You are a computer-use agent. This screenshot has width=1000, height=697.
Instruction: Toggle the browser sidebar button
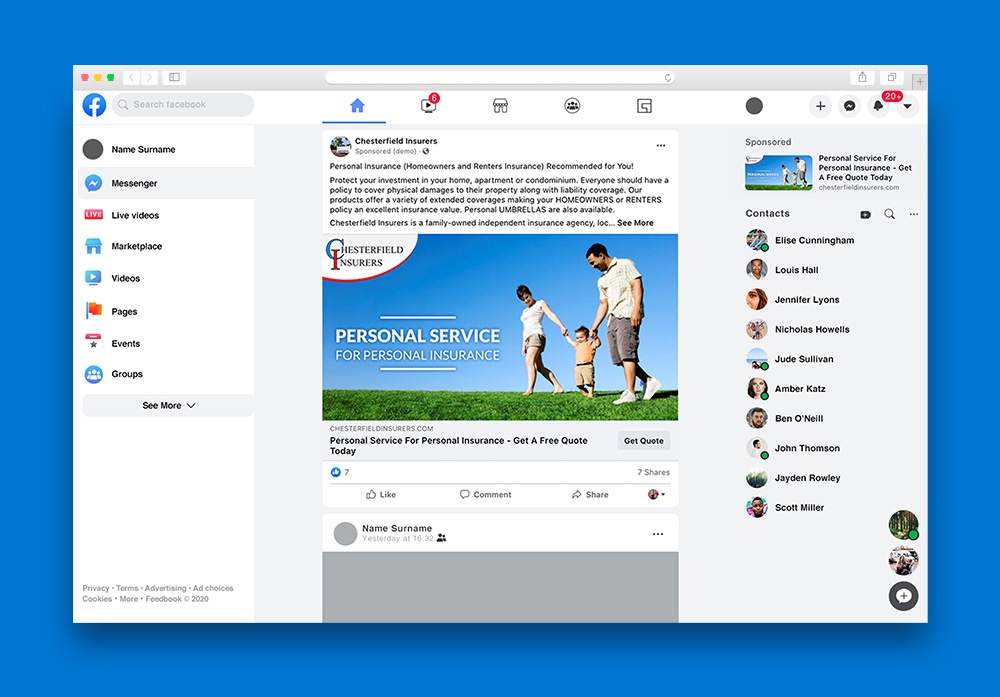click(174, 77)
